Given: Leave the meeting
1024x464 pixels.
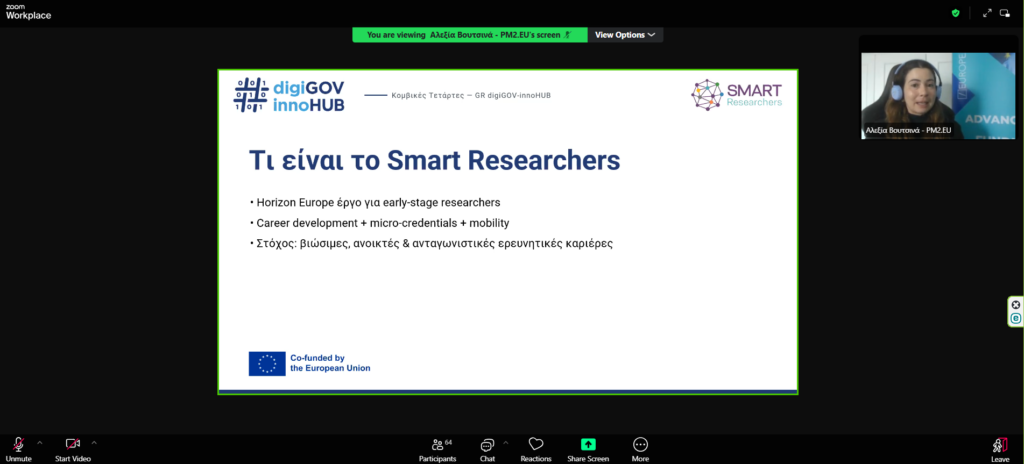Looking at the screenshot, I should click(x=1000, y=445).
